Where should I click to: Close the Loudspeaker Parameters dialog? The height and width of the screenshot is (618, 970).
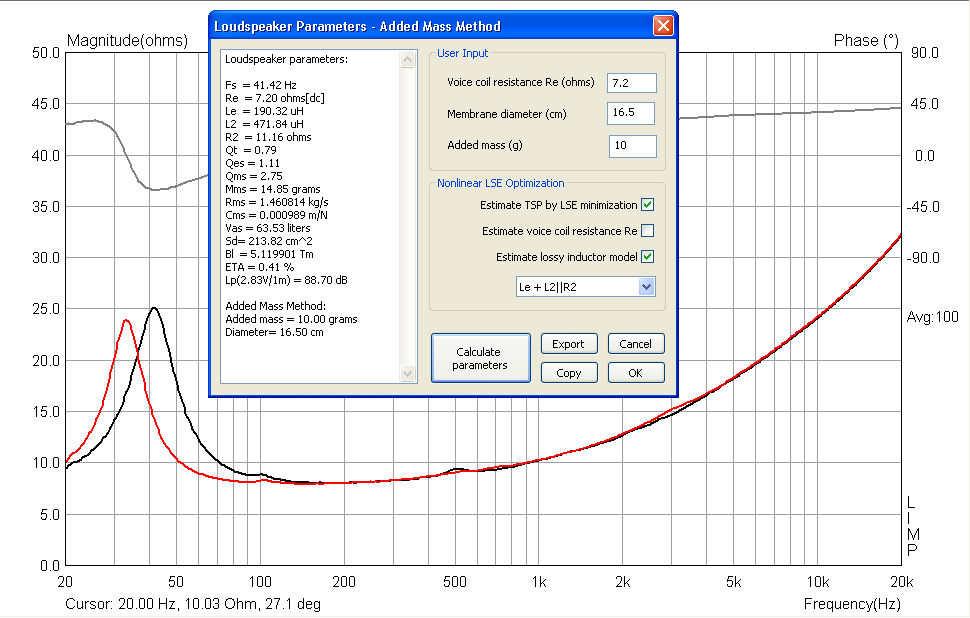pos(663,26)
